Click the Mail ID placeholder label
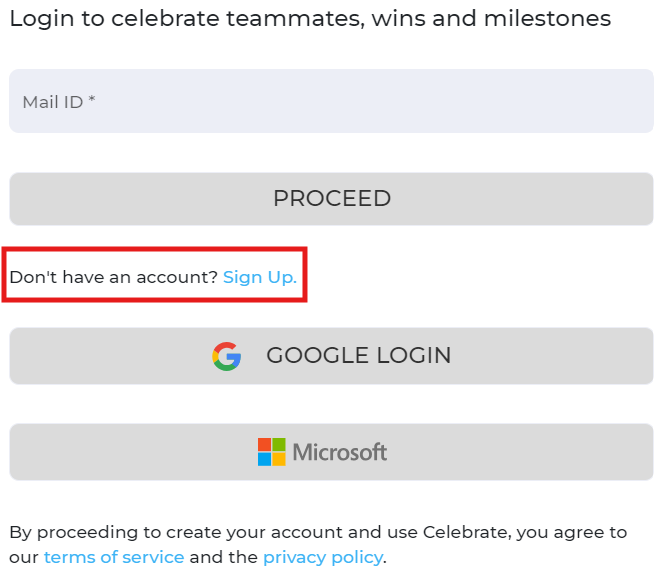 click(x=53, y=102)
